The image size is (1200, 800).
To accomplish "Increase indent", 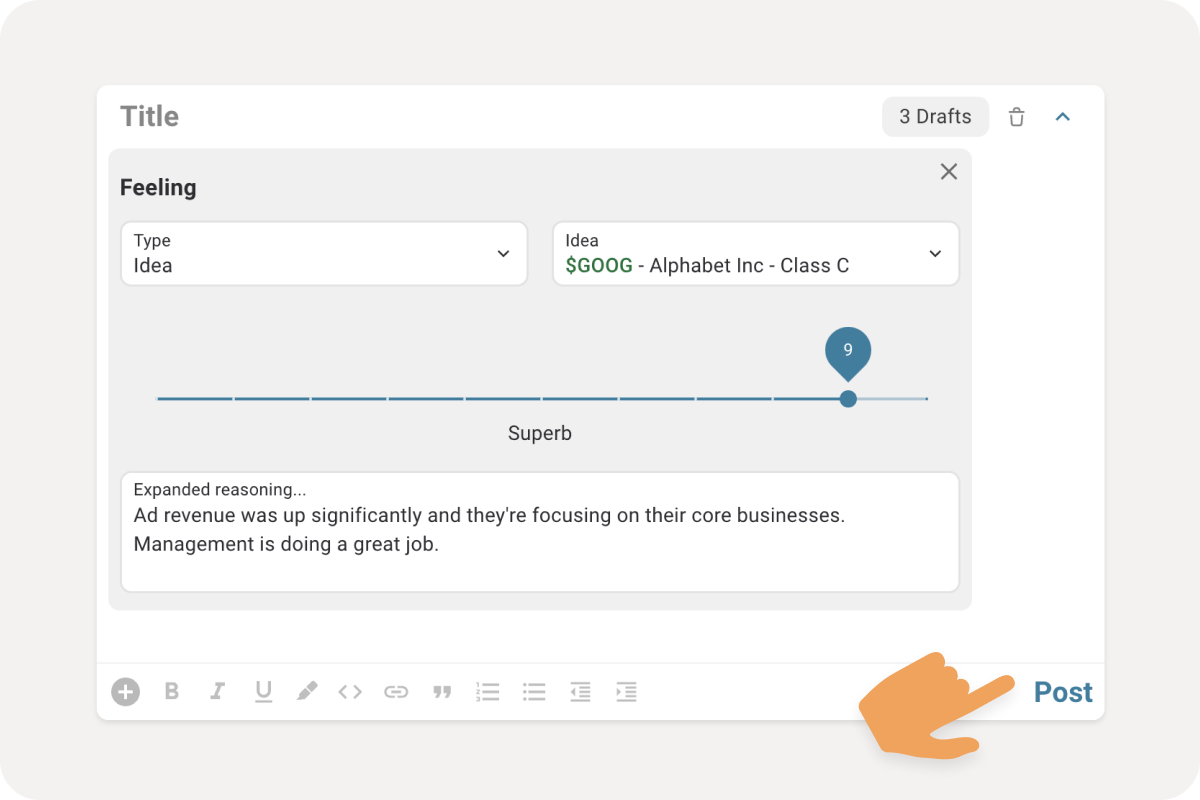I will (626, 691).
